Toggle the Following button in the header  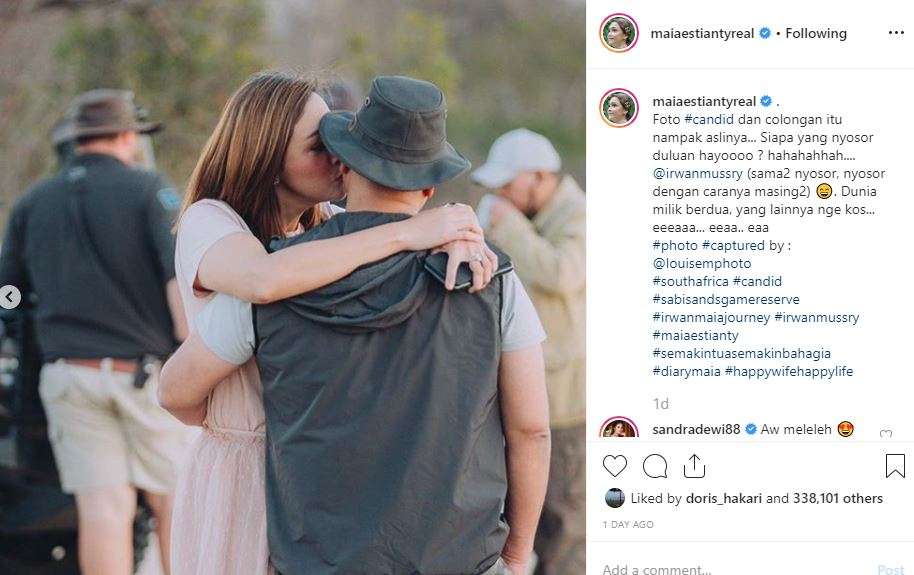pos(816,33)
